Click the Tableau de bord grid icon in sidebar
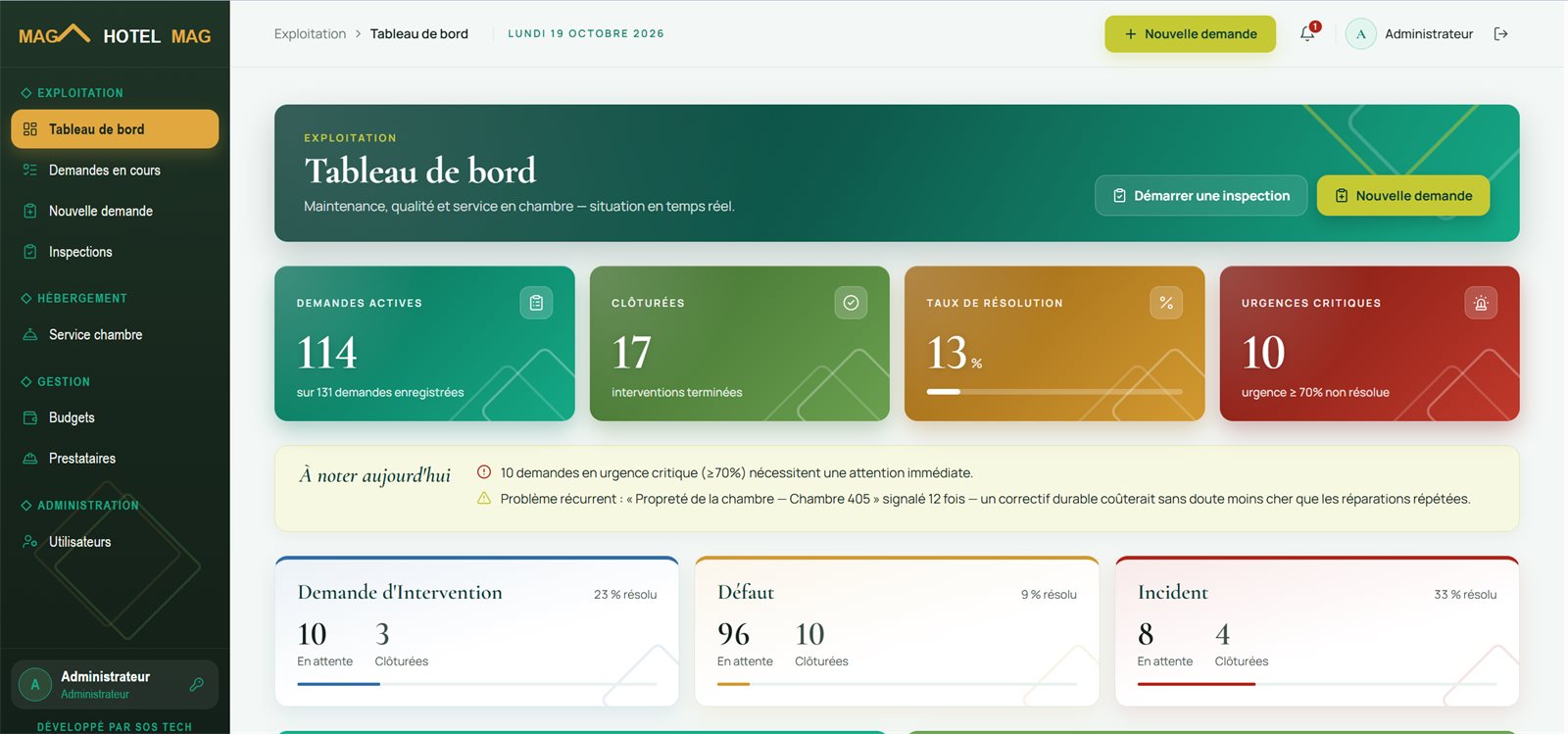This screenshot has height=734, width=1568. tap(30, 129)
